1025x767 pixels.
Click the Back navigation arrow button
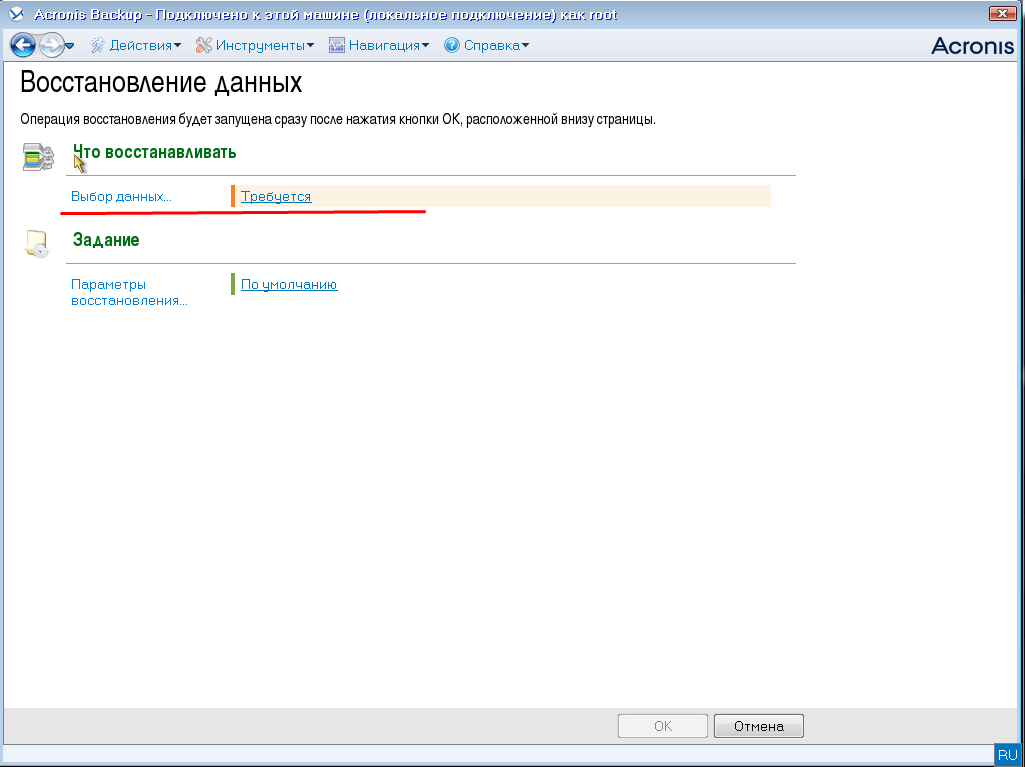pos(23,45)
